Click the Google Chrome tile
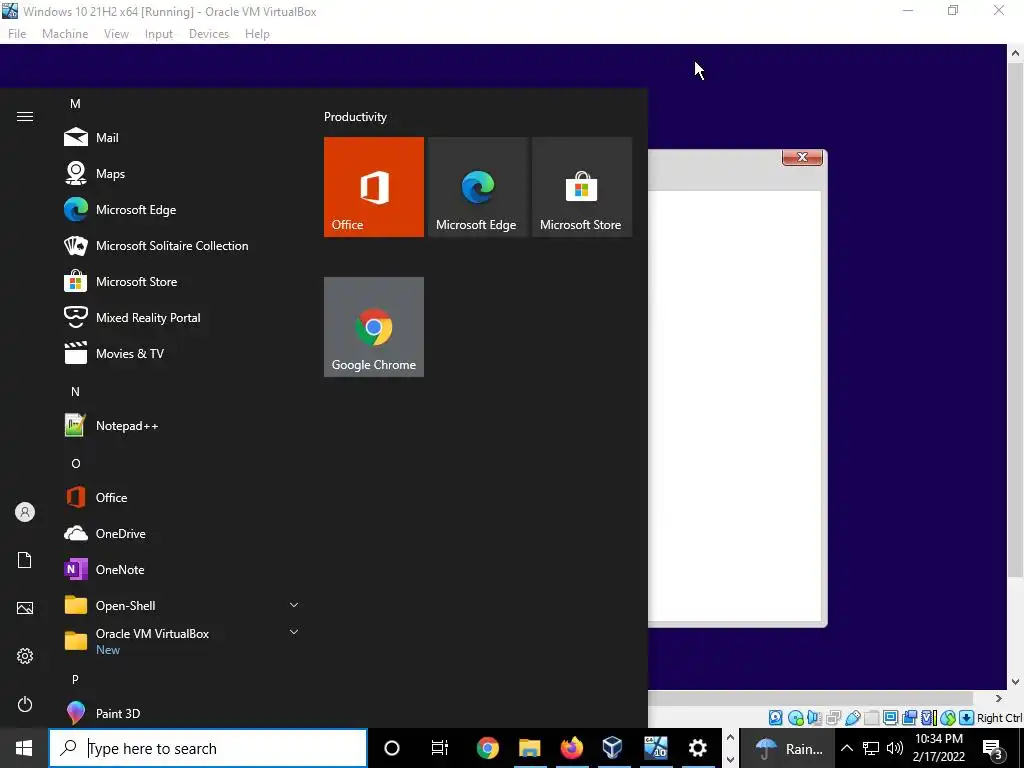 374,327
